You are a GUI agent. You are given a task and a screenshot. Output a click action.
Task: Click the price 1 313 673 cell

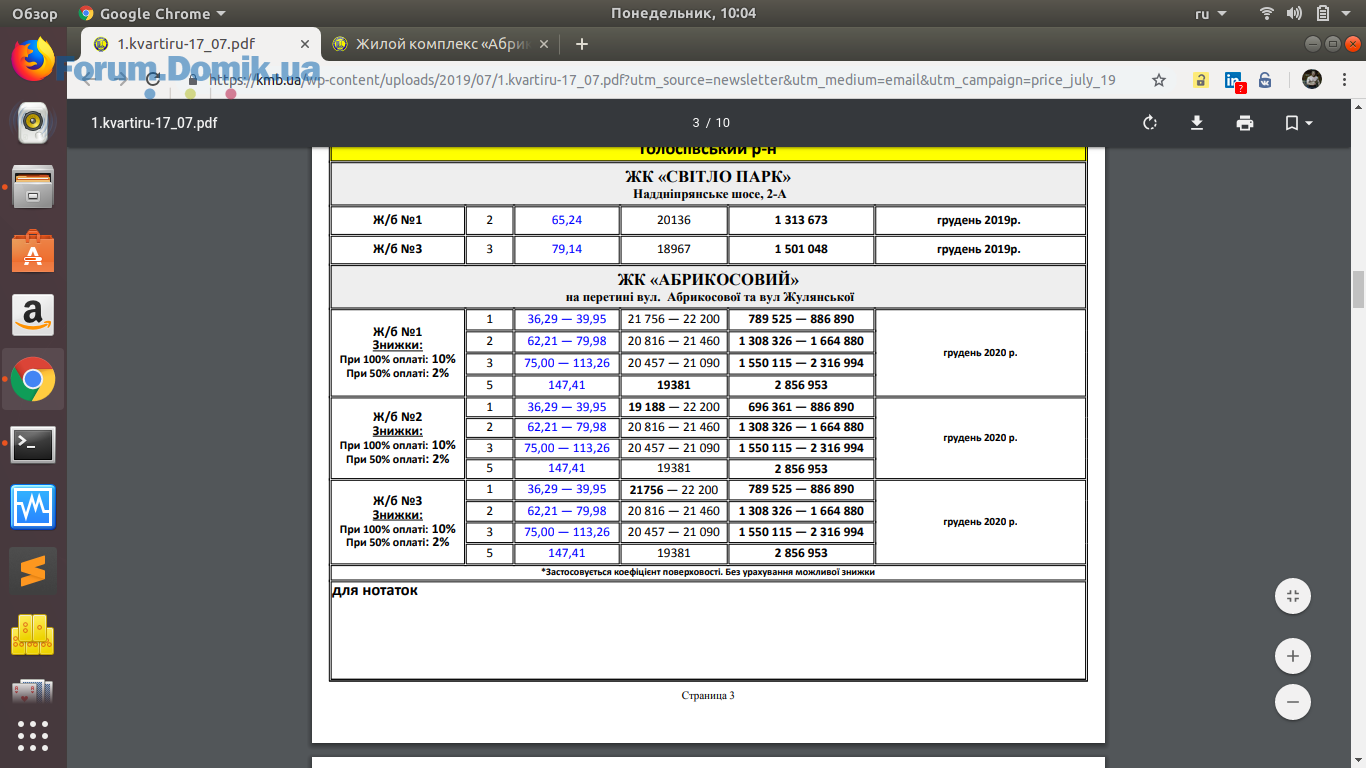(801, 220)
